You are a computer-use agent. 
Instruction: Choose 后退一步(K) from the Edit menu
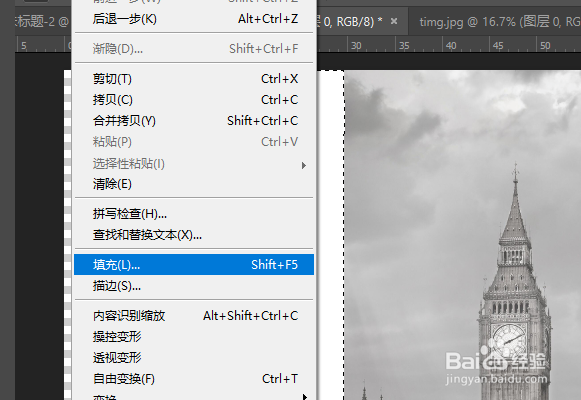tap(194, 19)
